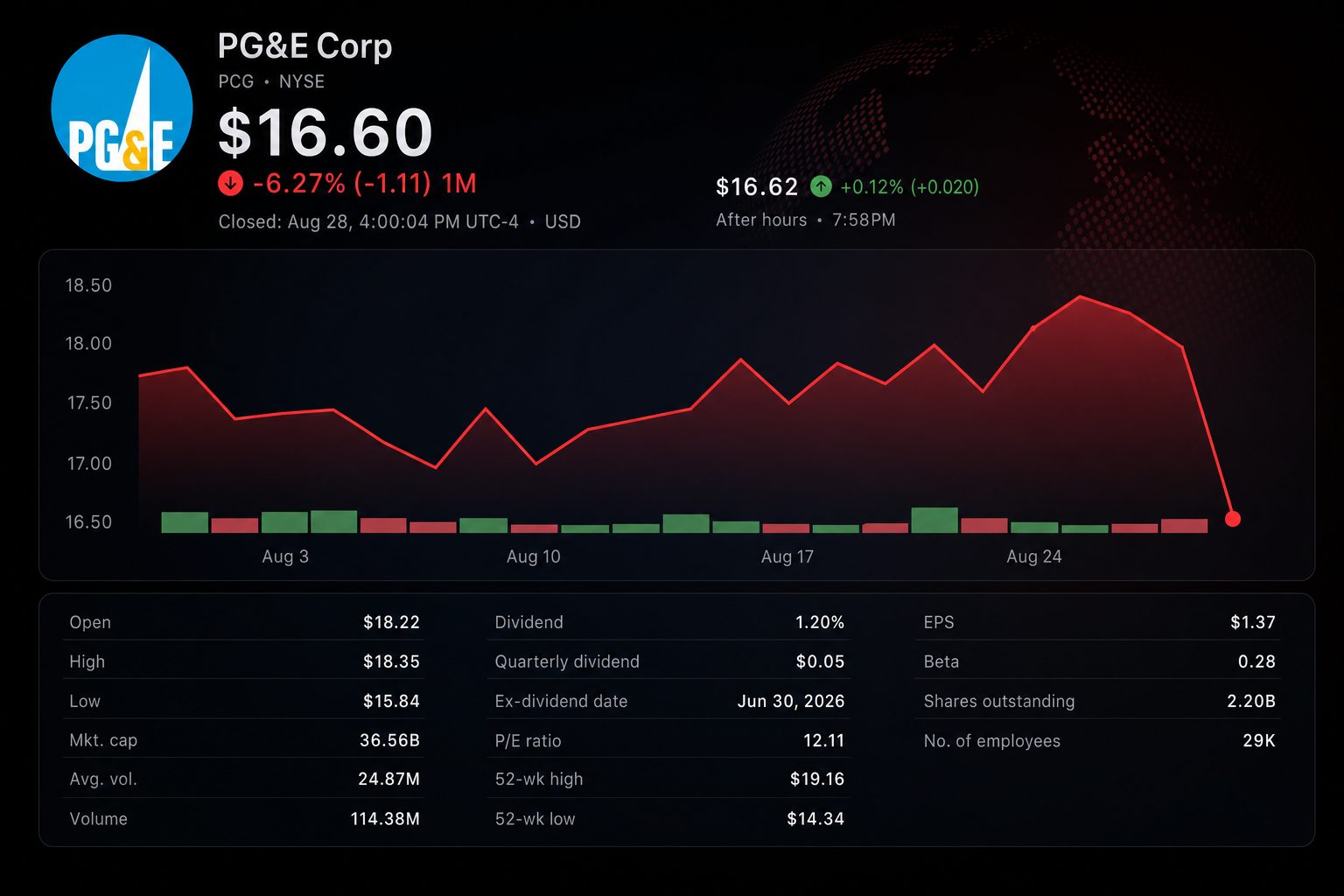The width and height of the screenshot is (1344, 896).
Task: Click the P/E ratio value 12.11
Action: tap(824, 740)
